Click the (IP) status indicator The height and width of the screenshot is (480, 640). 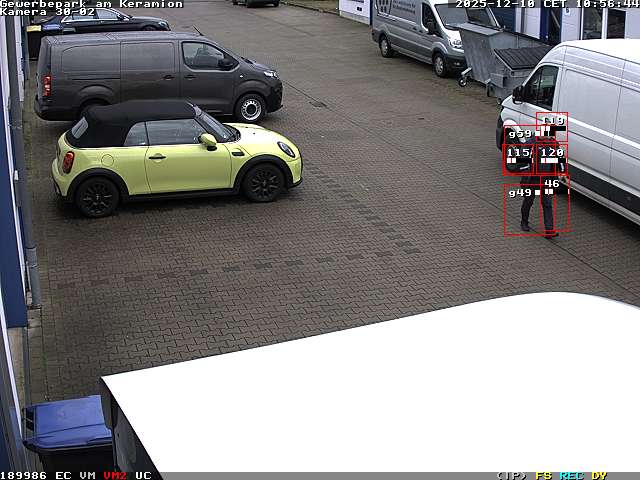click(511, 475)
